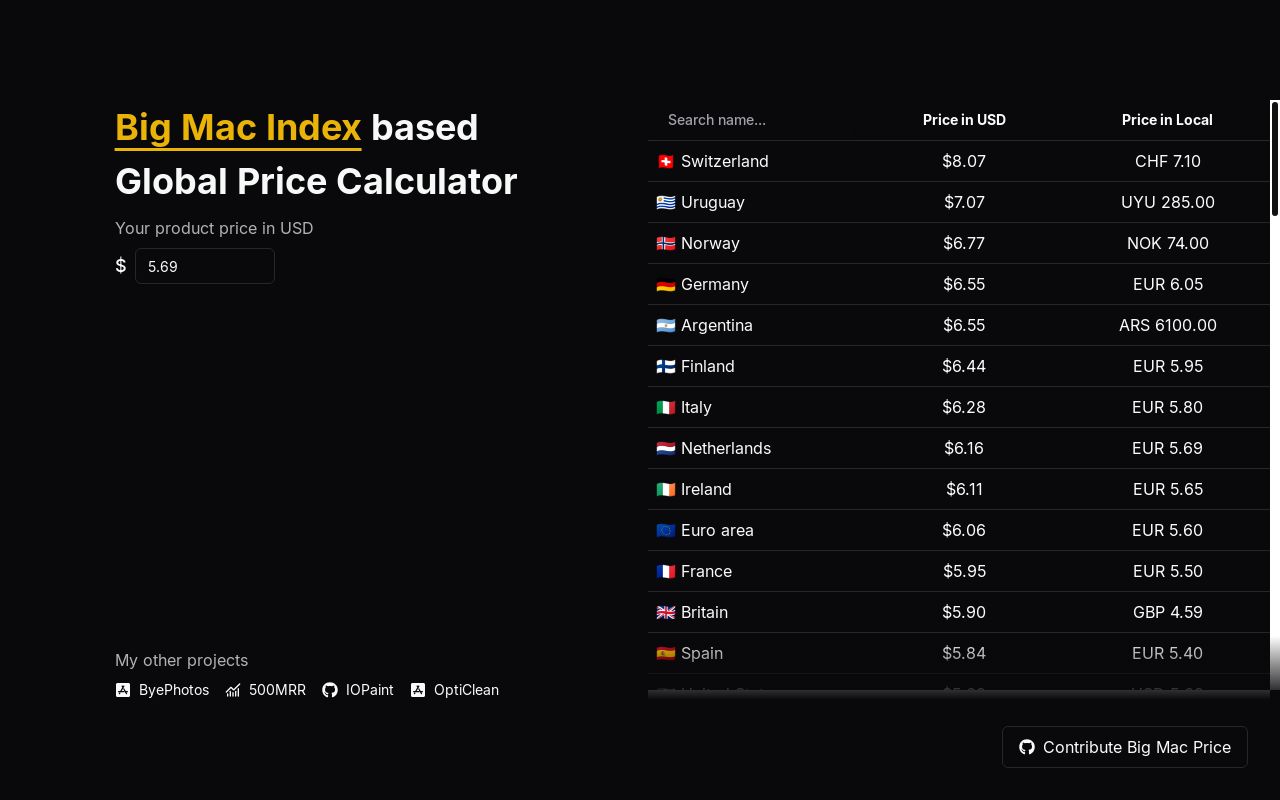This screenshot has width=1280, height=800.
Task: Click the GitHub icon in Contribute button
Action: [1027, 747]
